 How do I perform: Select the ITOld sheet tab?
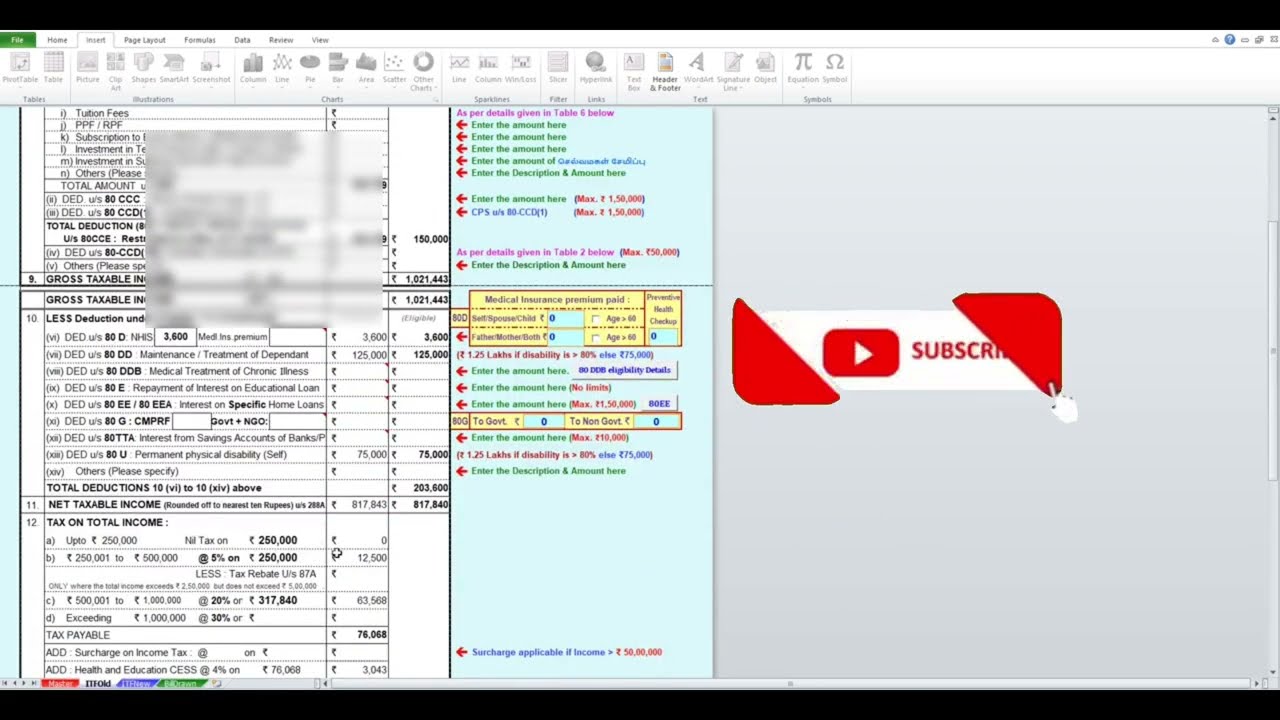point(98,684)
